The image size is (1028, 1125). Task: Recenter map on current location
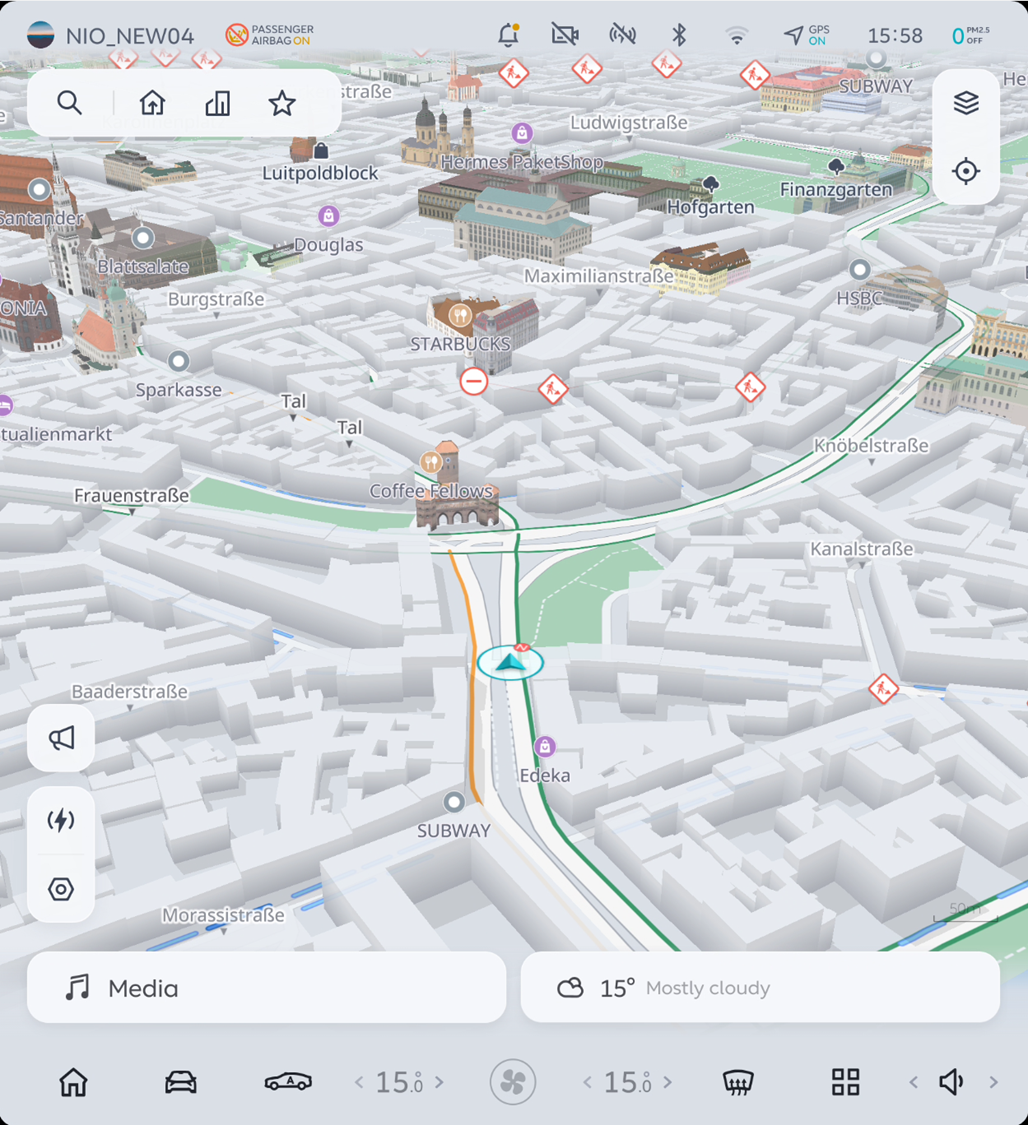tap(965, 171)
